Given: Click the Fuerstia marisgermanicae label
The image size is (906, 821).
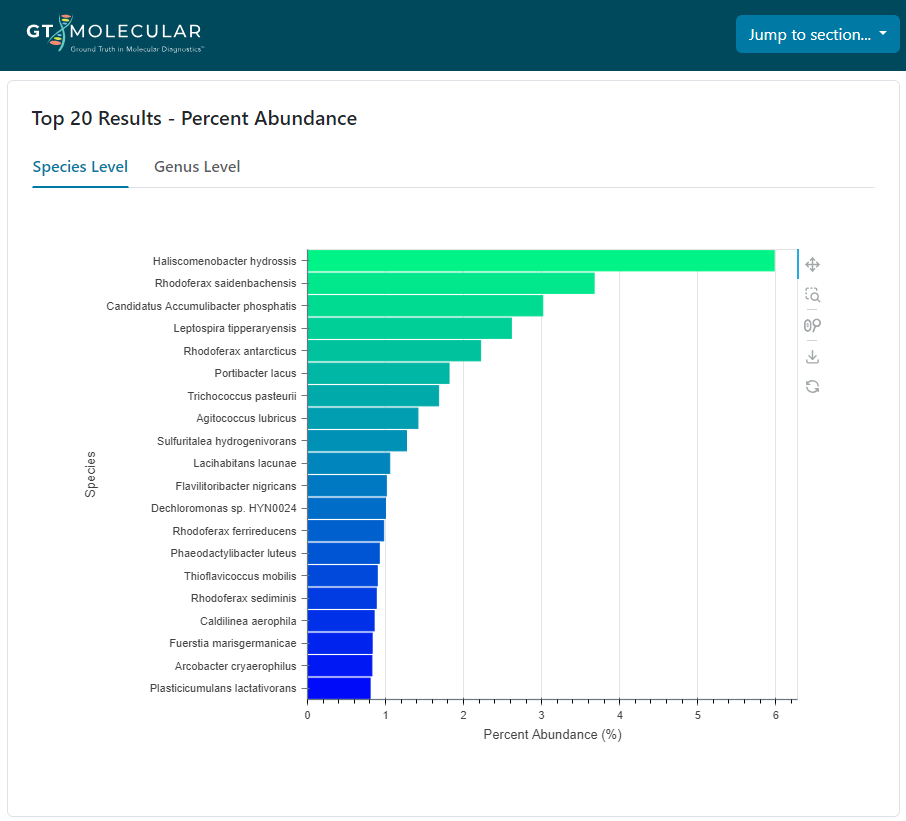Looking at the screenshot, I should [232, 643].
